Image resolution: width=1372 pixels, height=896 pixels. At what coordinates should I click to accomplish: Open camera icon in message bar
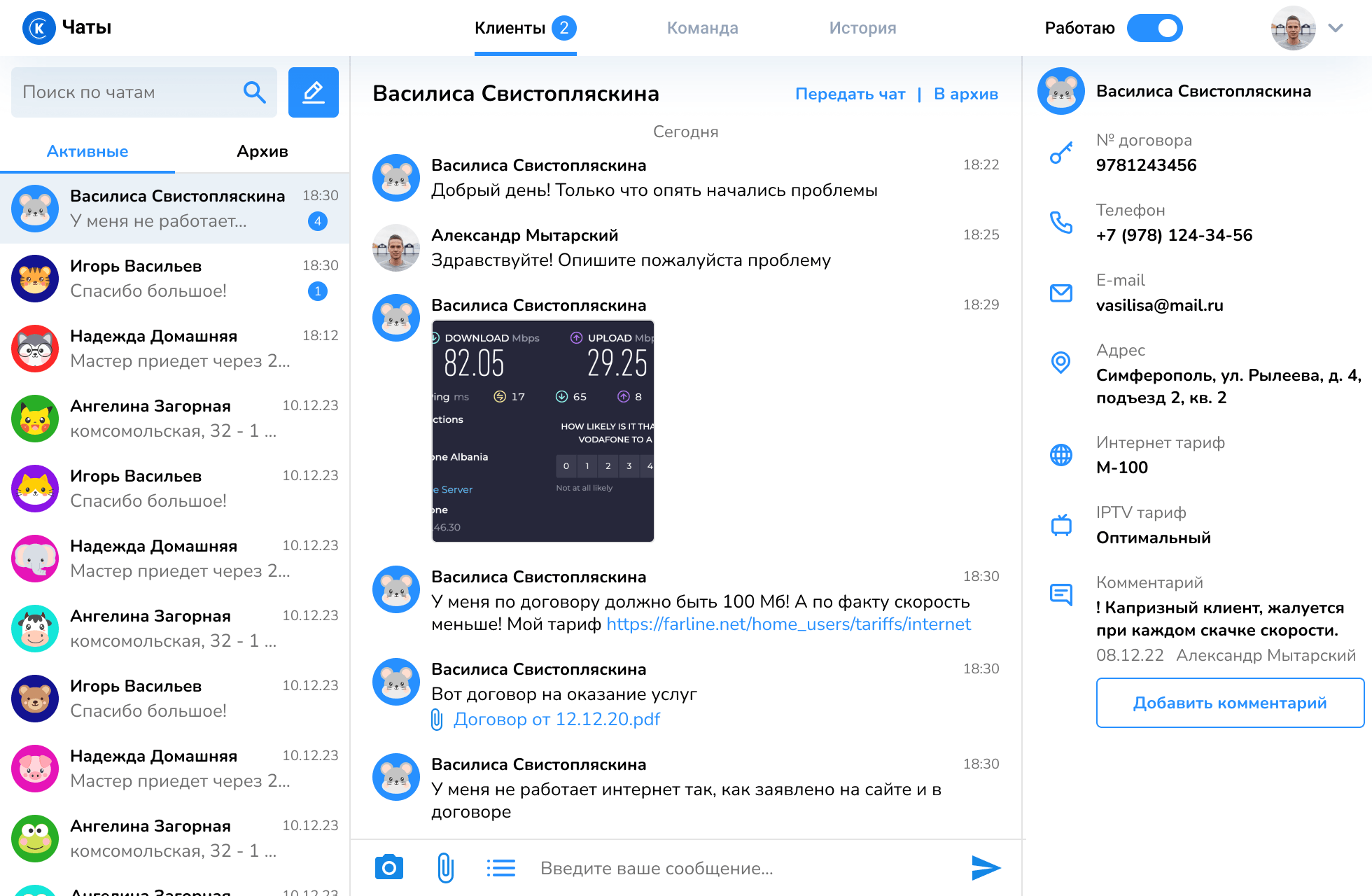(389, 867)
